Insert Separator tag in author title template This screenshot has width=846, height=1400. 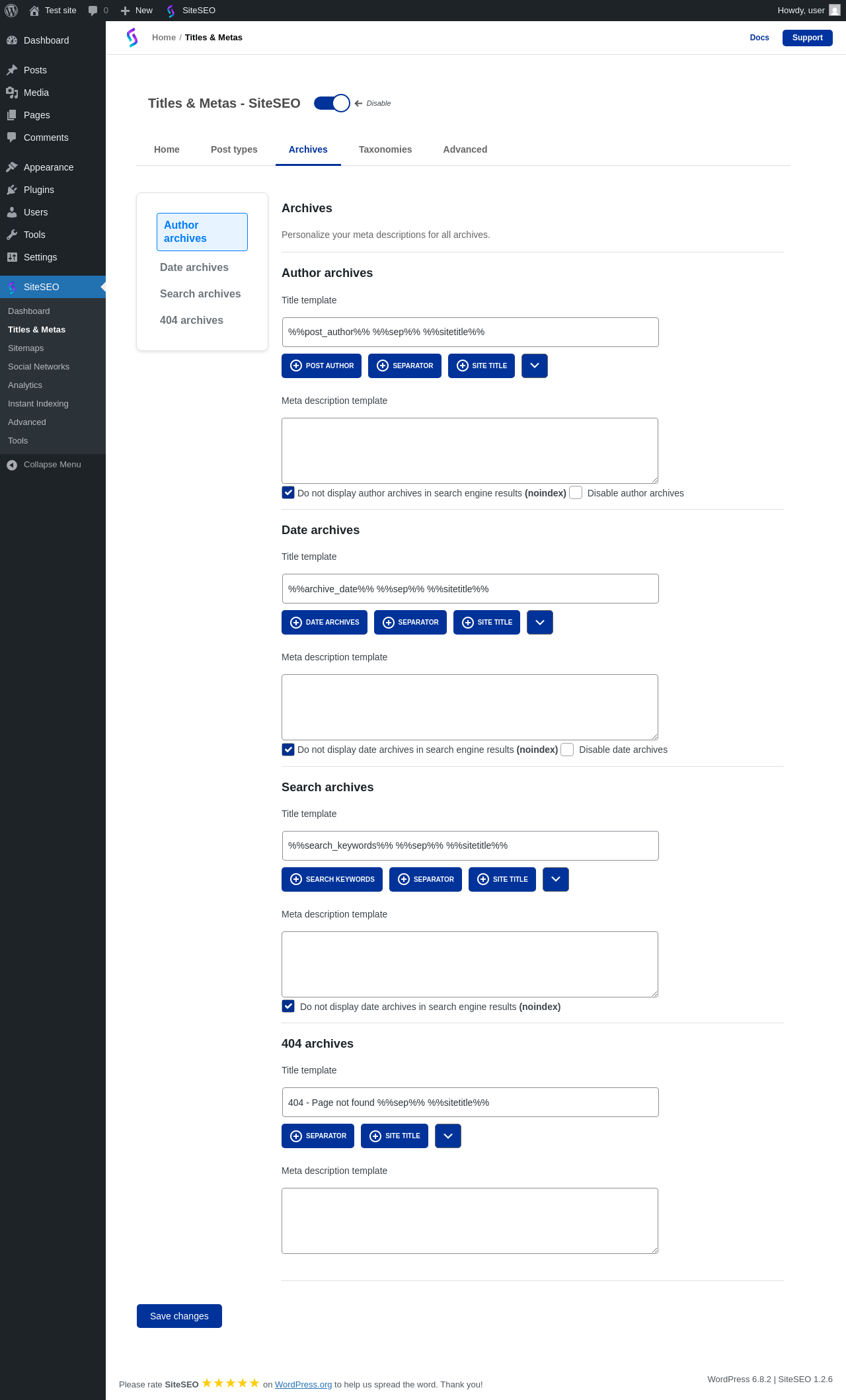[x=404, y=366]
